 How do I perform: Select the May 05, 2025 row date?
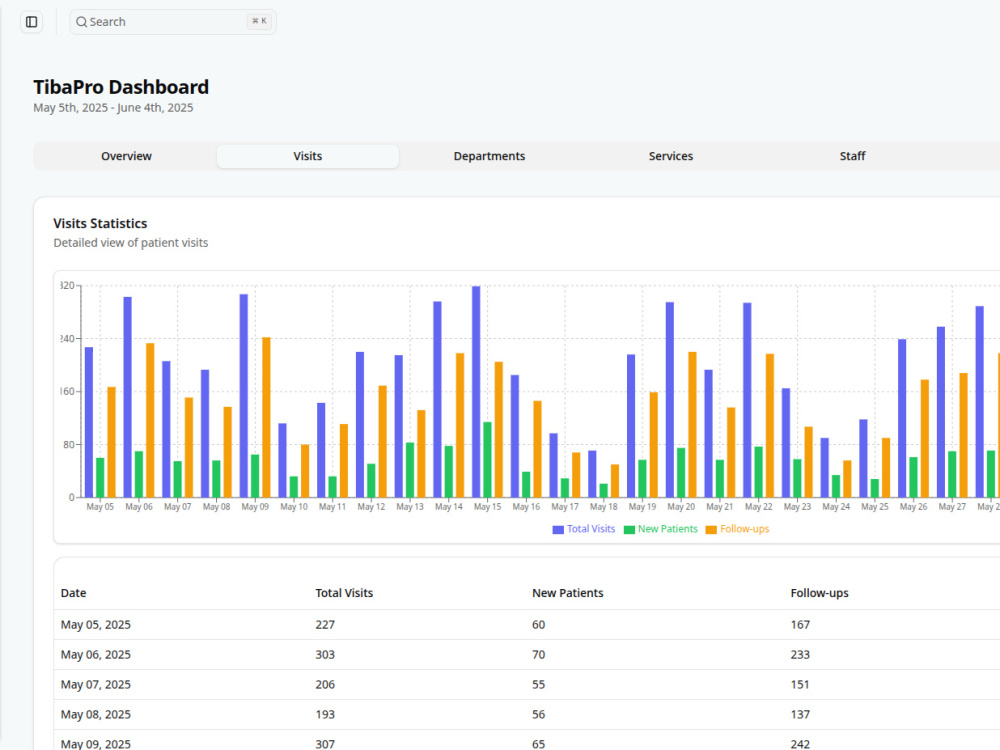click(96, 625)
